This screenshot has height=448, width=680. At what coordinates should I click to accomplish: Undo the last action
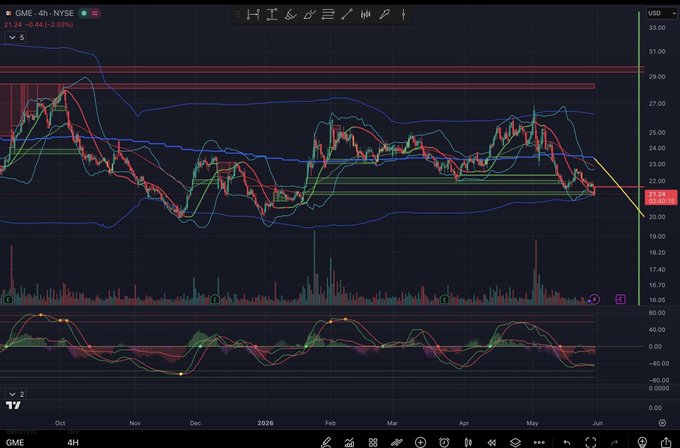[566, 442]
